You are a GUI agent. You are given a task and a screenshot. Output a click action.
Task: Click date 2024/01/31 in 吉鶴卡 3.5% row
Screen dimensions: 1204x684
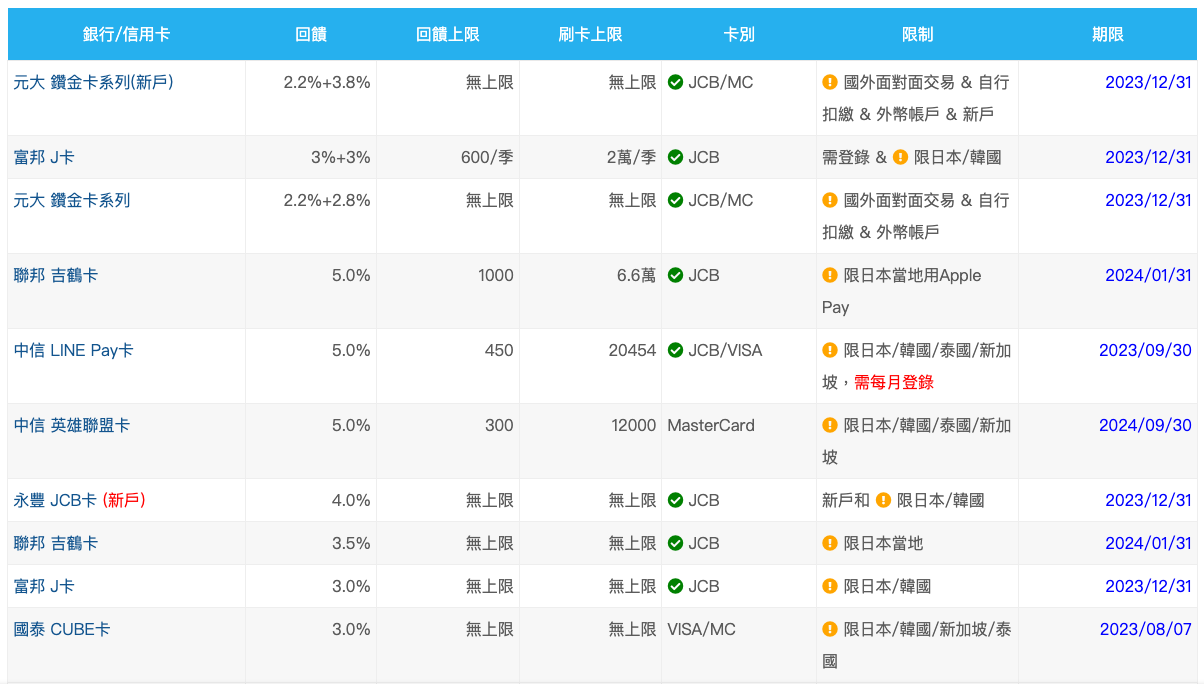click(1148, 543)
